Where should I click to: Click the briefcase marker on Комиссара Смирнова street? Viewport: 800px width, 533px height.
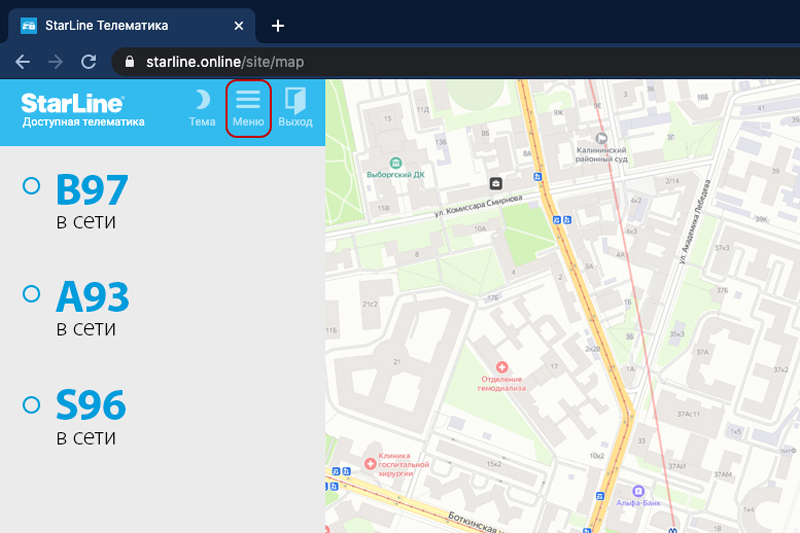click(x=495, y=183)
